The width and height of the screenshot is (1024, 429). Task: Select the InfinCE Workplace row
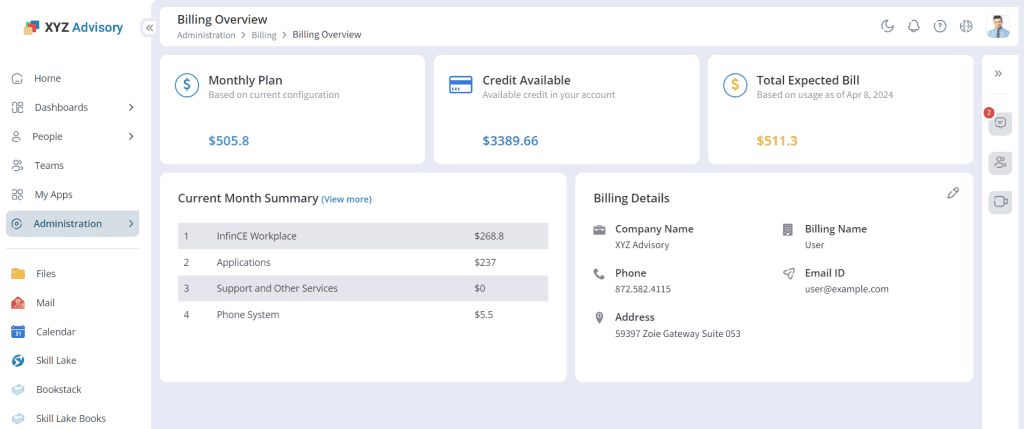(363, 236)
